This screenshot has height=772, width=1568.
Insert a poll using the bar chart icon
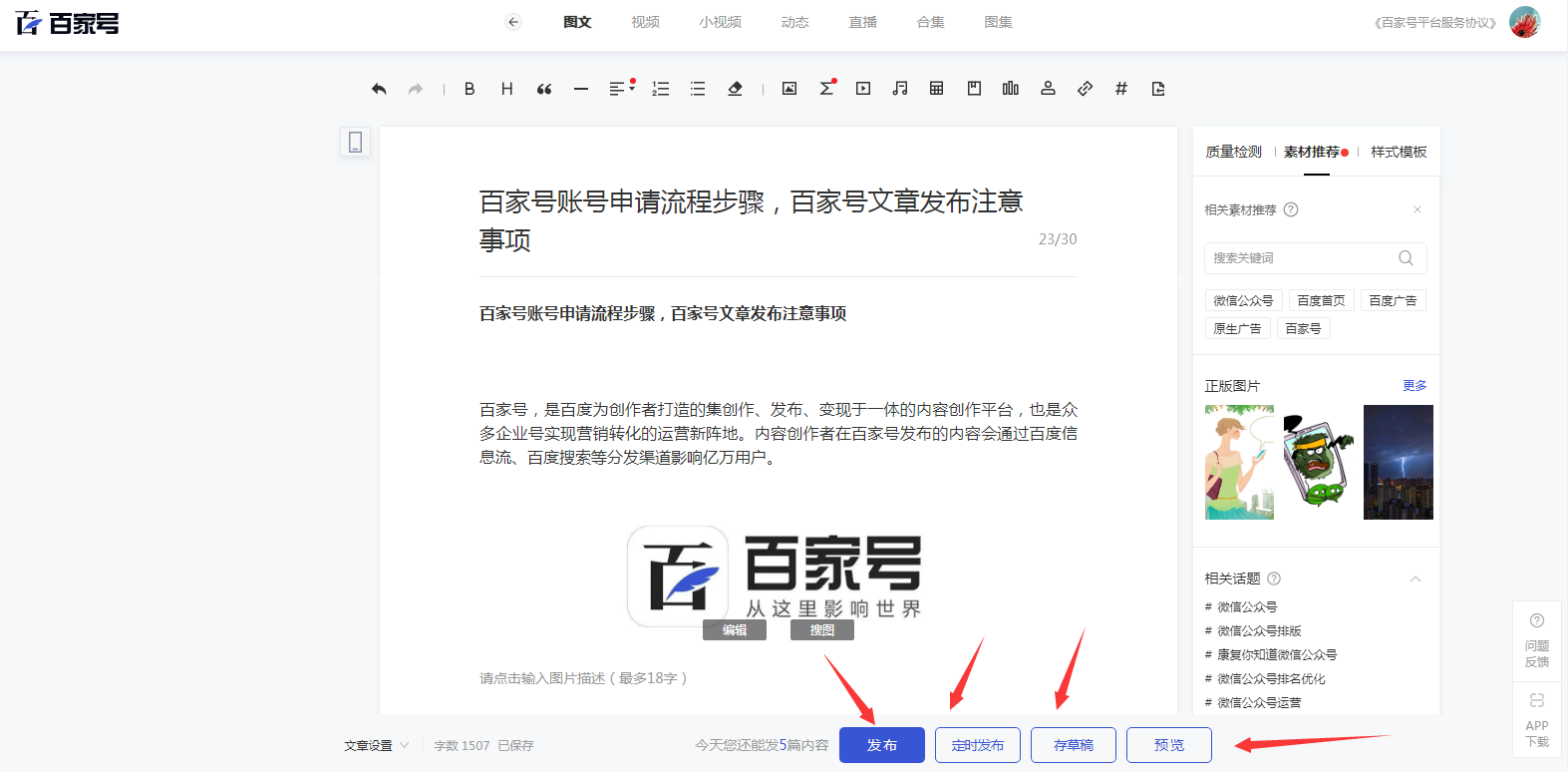pyautogui.click(x=1011, y=89)
